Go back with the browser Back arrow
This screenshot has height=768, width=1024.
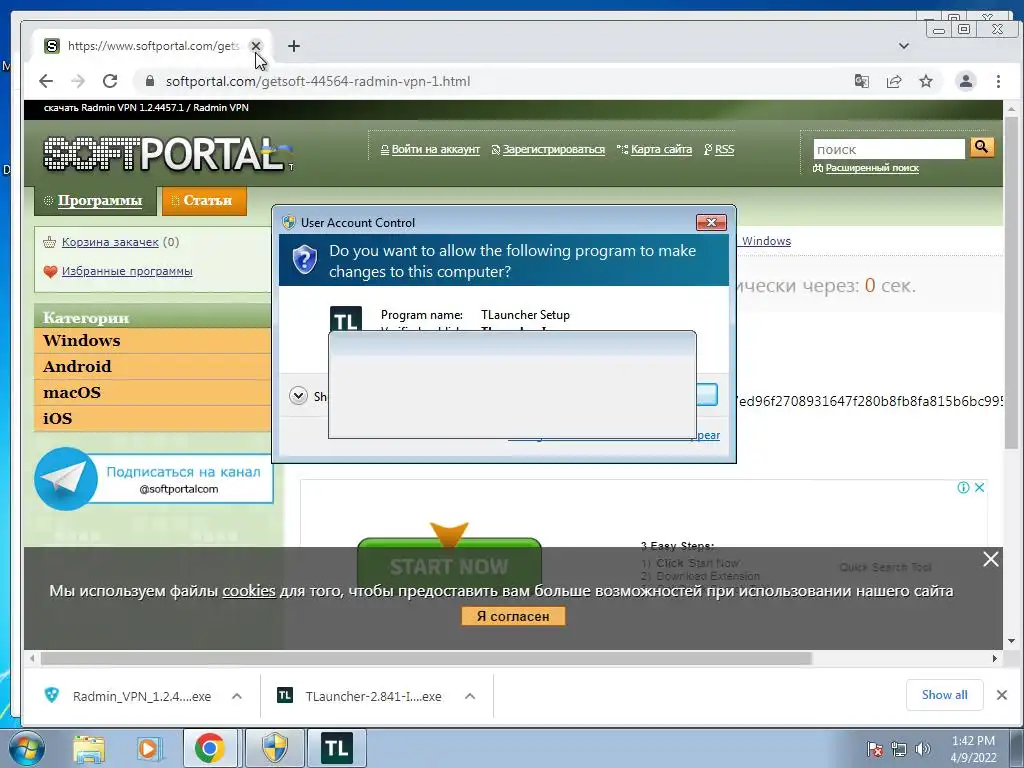(x=46, y=81)
